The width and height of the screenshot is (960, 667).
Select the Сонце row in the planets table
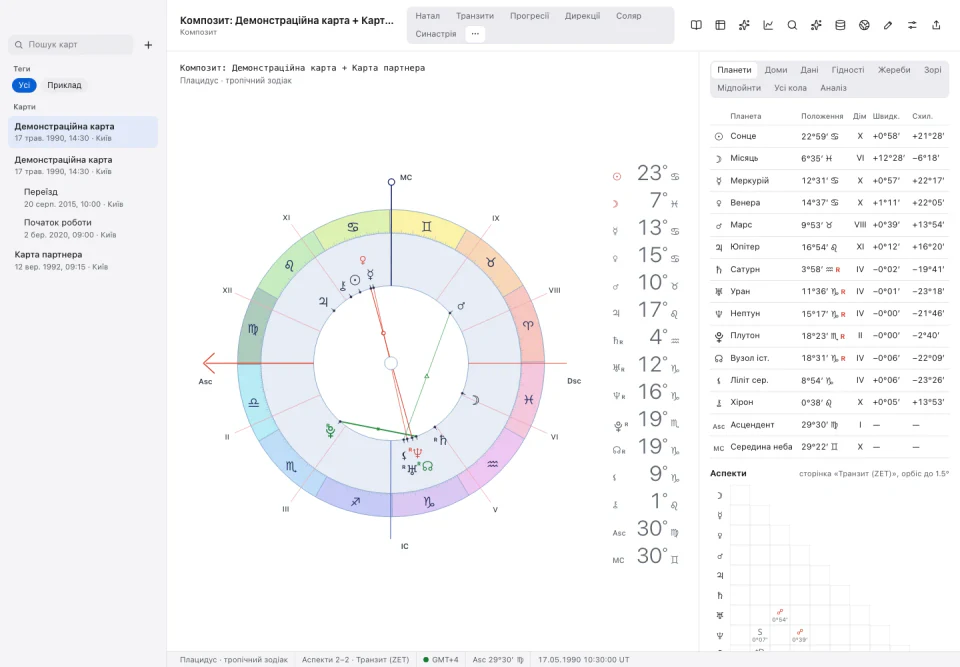pos(829,136)
